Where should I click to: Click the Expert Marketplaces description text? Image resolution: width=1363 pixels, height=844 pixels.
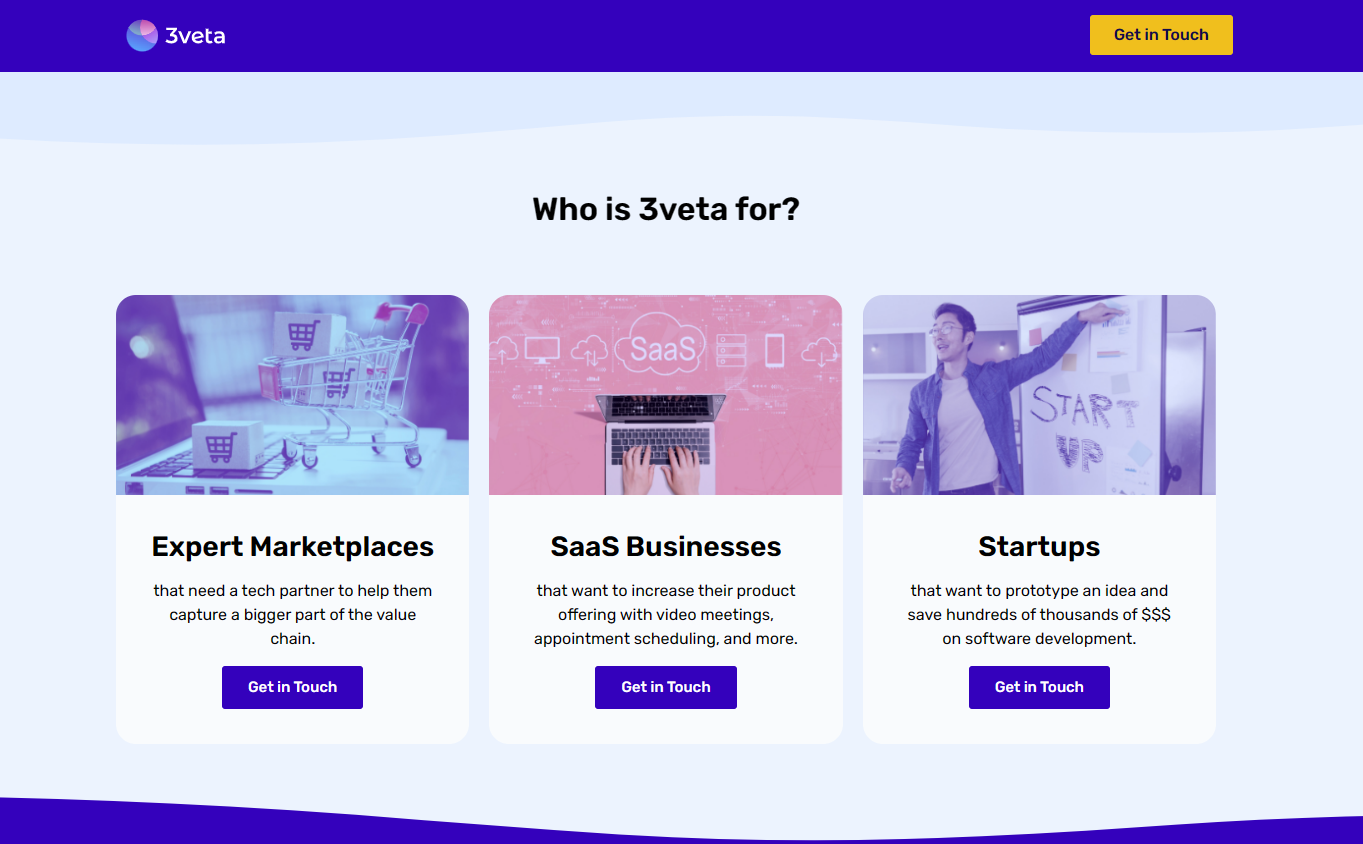point(292,614)
